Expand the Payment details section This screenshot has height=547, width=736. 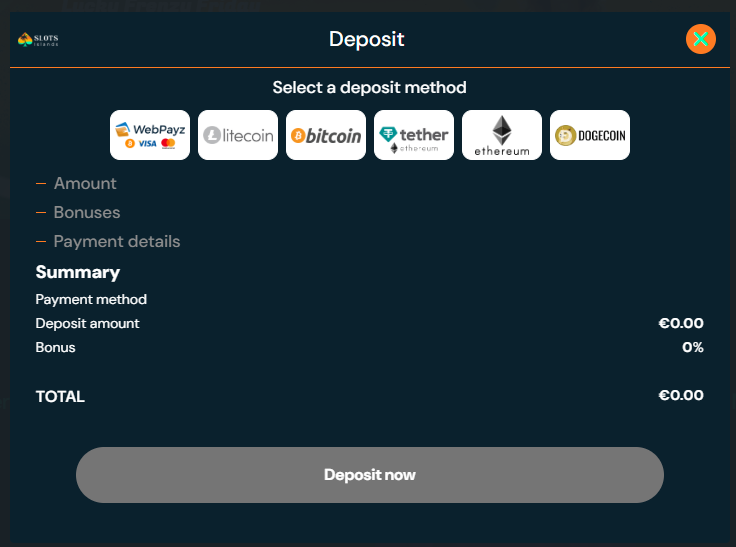coord(116,241)
